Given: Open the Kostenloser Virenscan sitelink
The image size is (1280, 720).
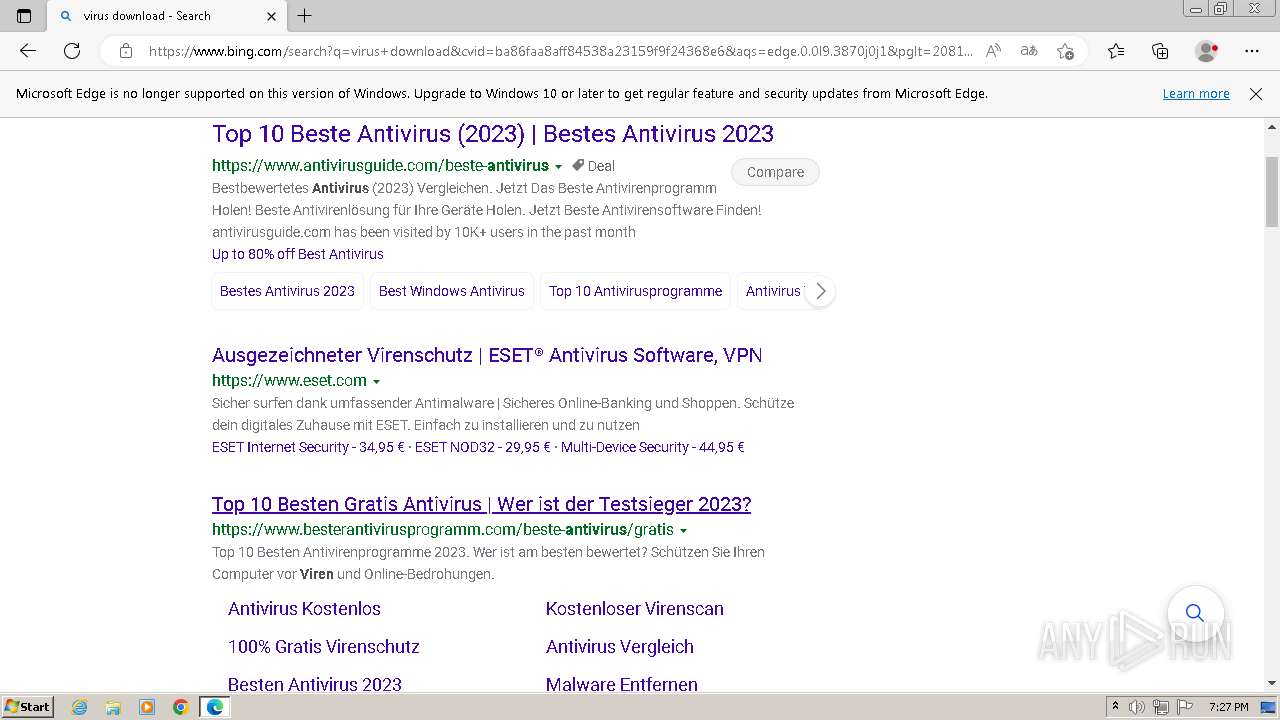Looking at the screenshot, I should click(635, 609).
